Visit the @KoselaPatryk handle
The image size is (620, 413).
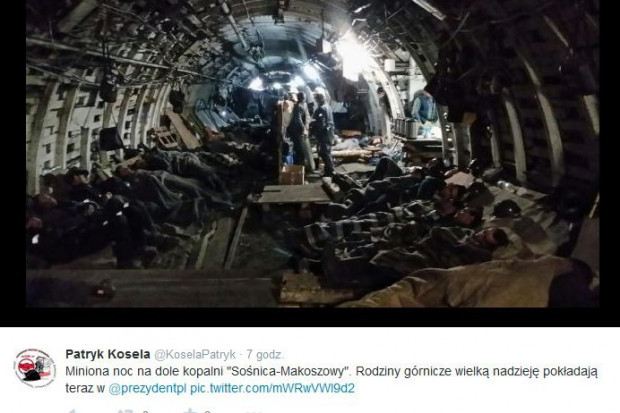(x=195, y=354)
